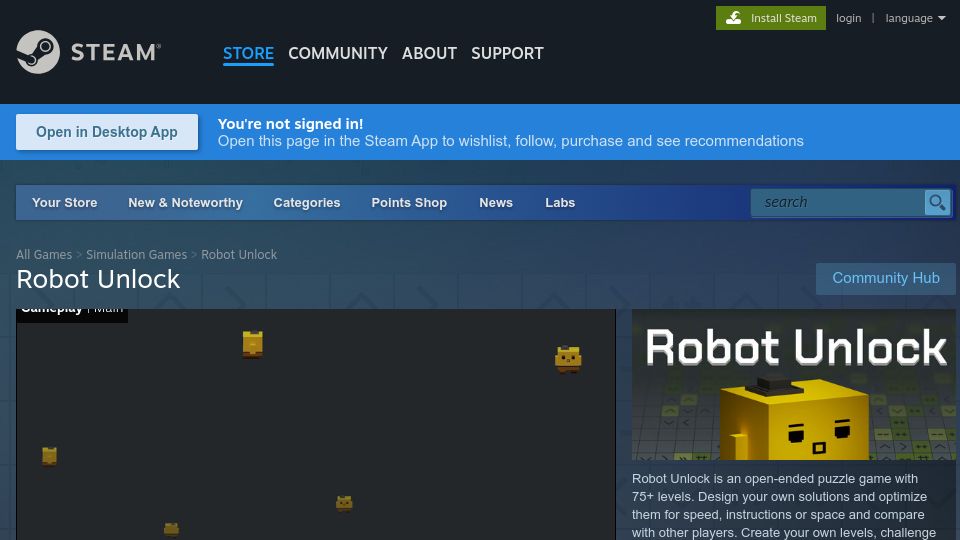This screenshot has height=540, width=960.
Task: Click the Steam logo icon
Action: [x=38, y=52]
